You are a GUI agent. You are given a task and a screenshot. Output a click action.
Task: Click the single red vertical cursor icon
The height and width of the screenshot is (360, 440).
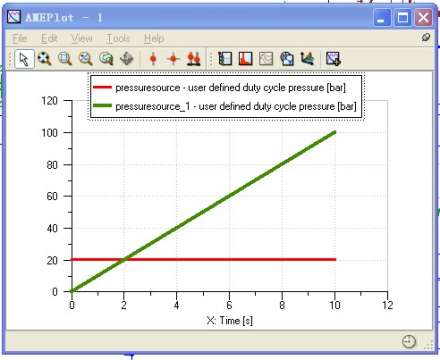point(153,59)
